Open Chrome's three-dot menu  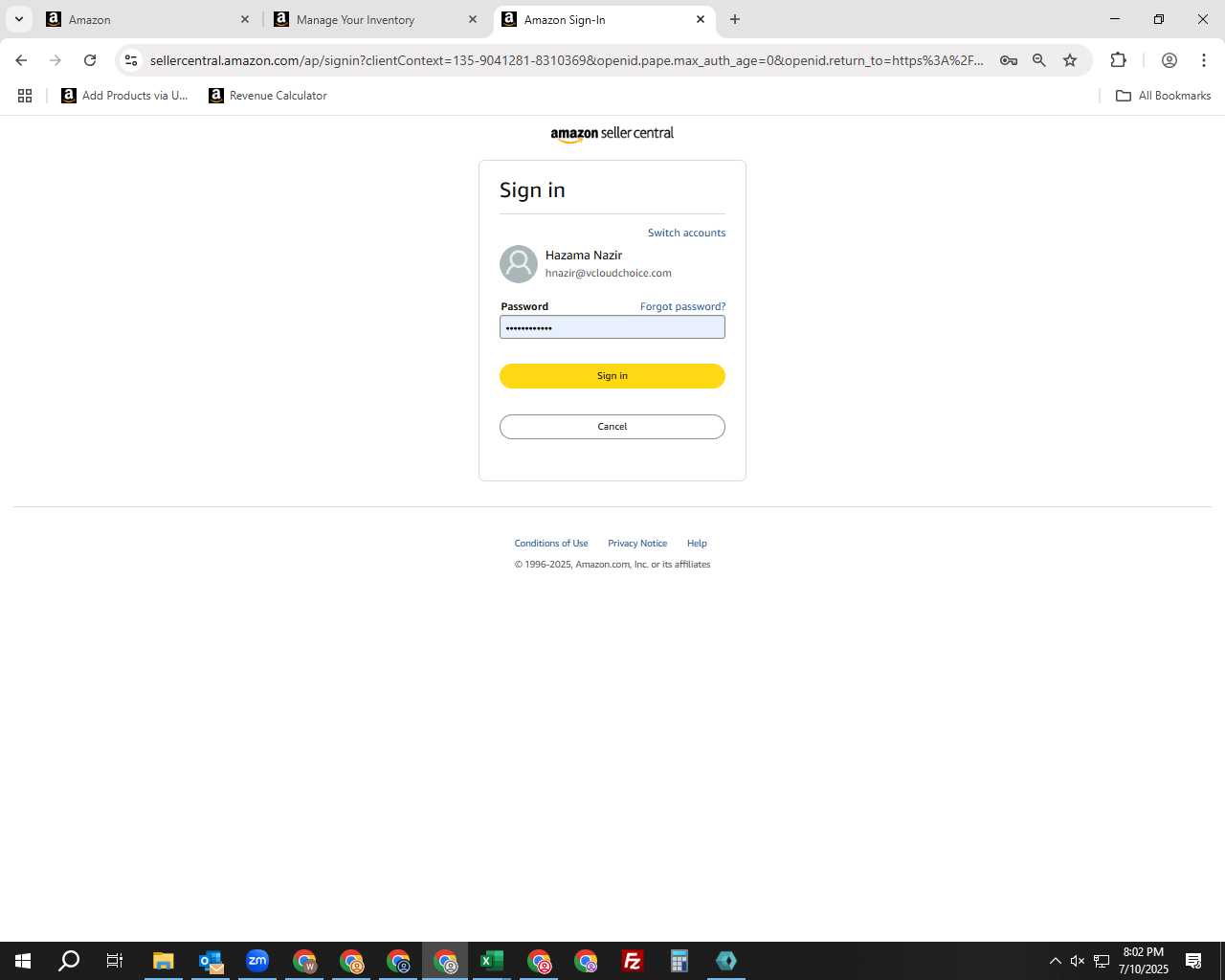coord(1204,60)
